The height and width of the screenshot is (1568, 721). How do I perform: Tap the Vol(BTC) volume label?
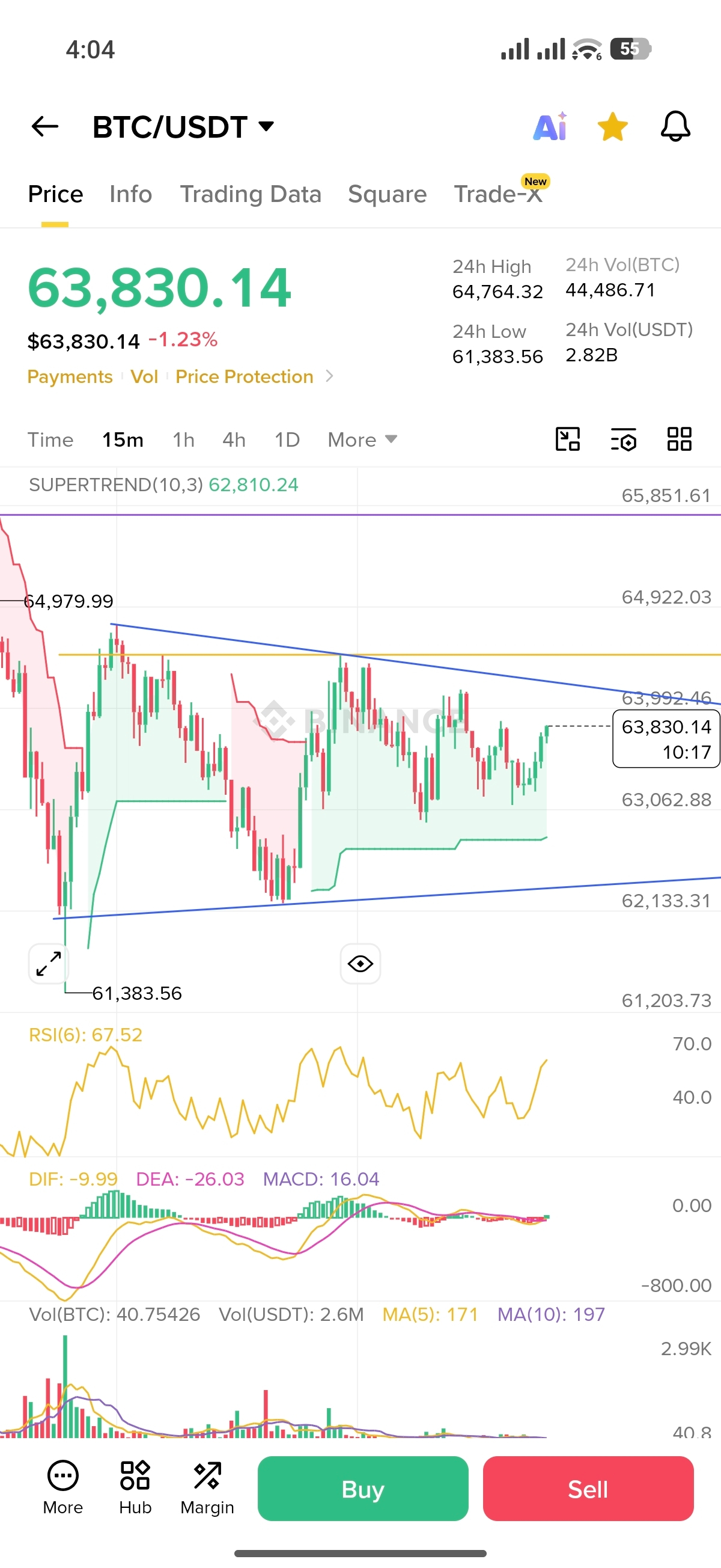[x=114, y=1314]
